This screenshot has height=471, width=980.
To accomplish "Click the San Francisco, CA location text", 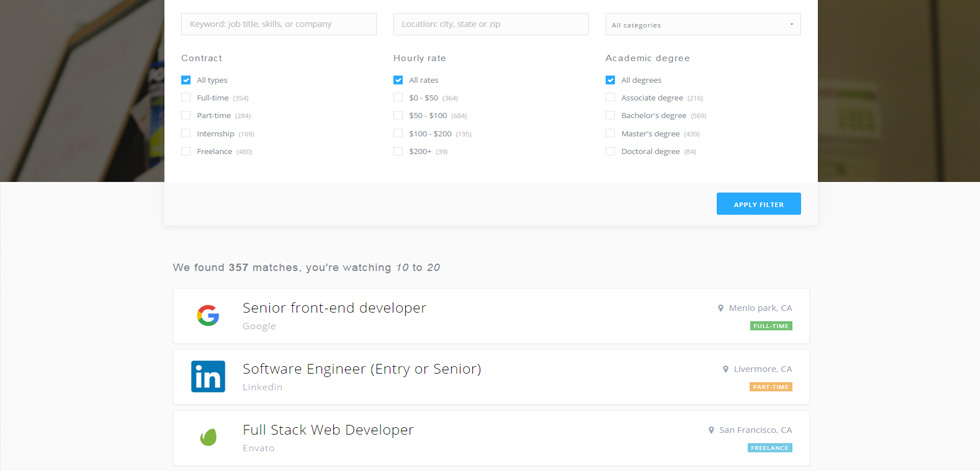I will [x=756, y=430].
